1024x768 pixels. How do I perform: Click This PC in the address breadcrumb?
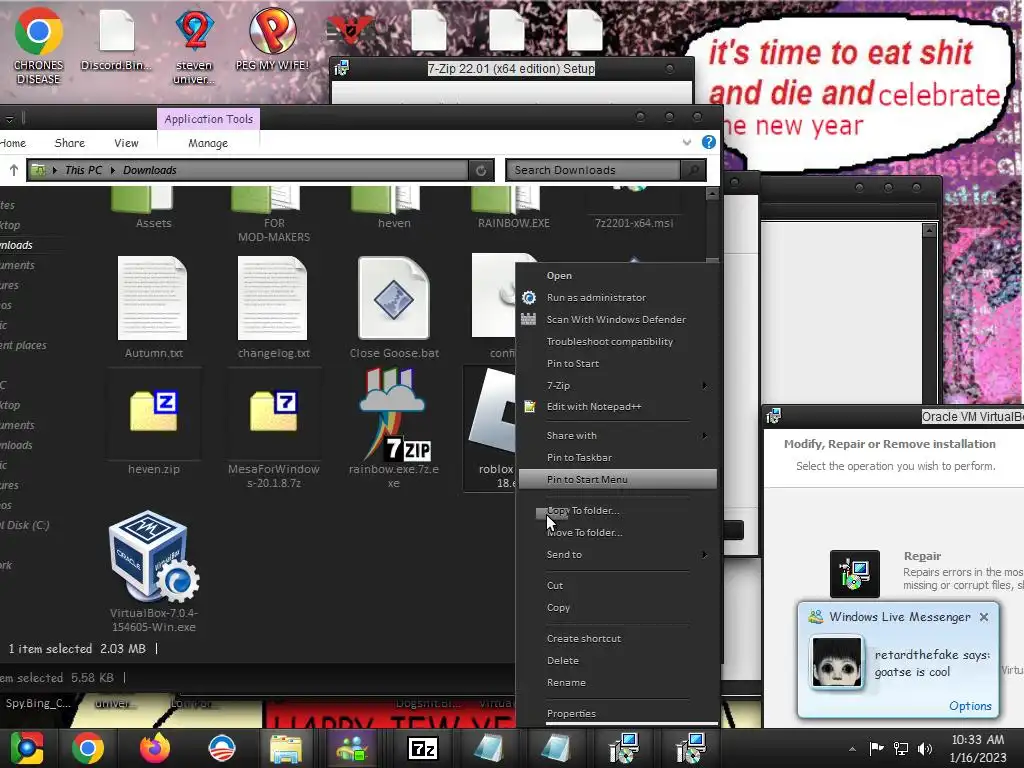[x=83, y=170]
